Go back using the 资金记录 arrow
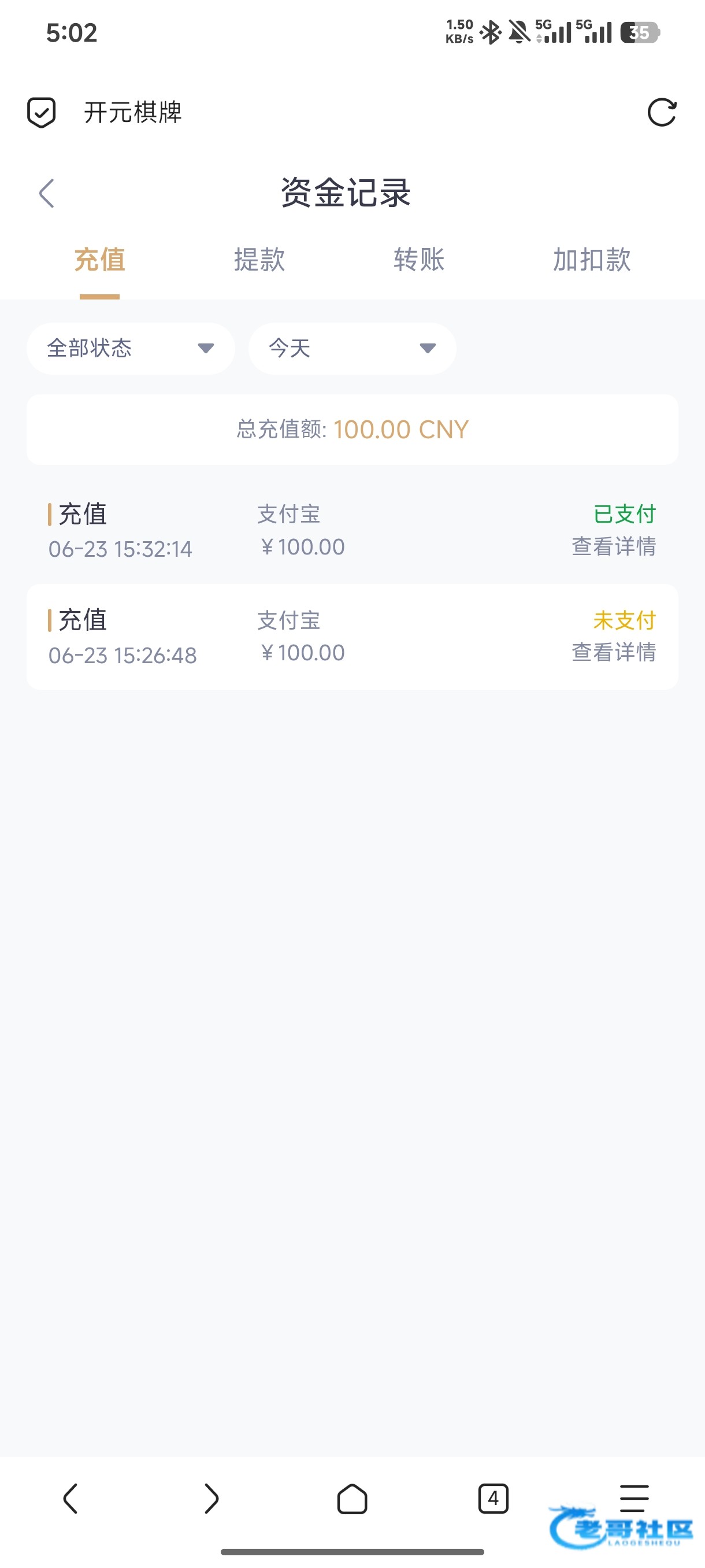Viewport: 705px width, 1568px height. point(47,194)
